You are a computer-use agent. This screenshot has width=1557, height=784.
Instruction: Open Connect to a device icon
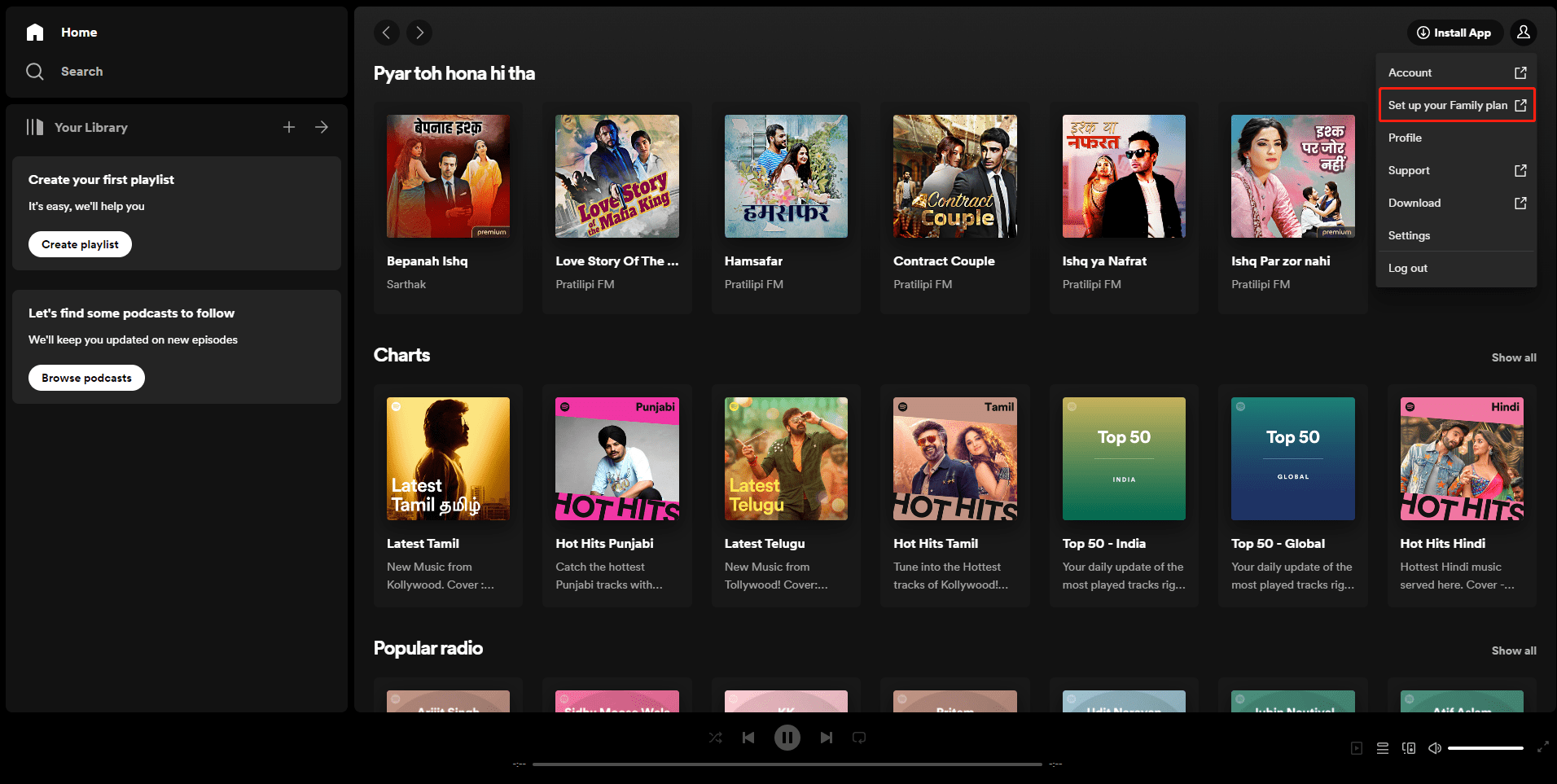[x=1409, y=748]
